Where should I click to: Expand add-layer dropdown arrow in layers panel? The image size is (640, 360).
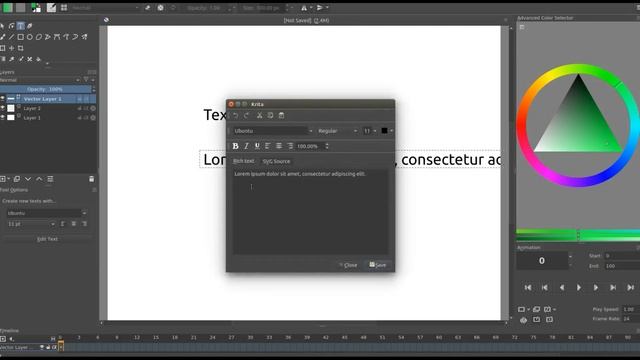[9, 179]
